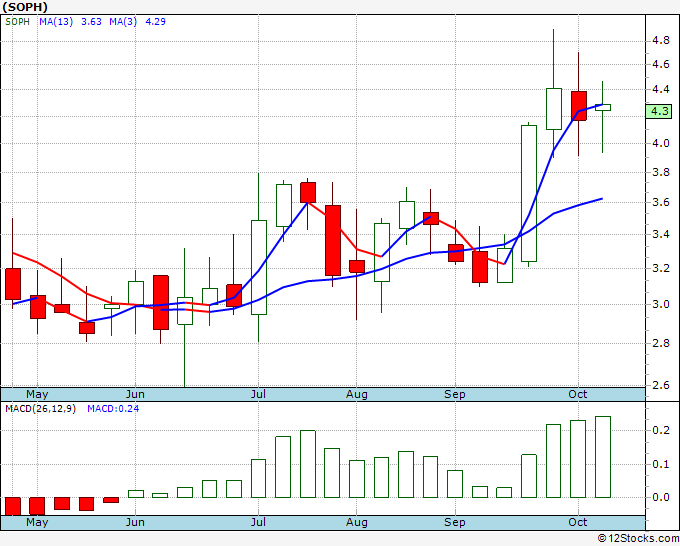The image size is (680, 546).
Task: Click the MACD:0.24 value label
Action: coord(113,409)
